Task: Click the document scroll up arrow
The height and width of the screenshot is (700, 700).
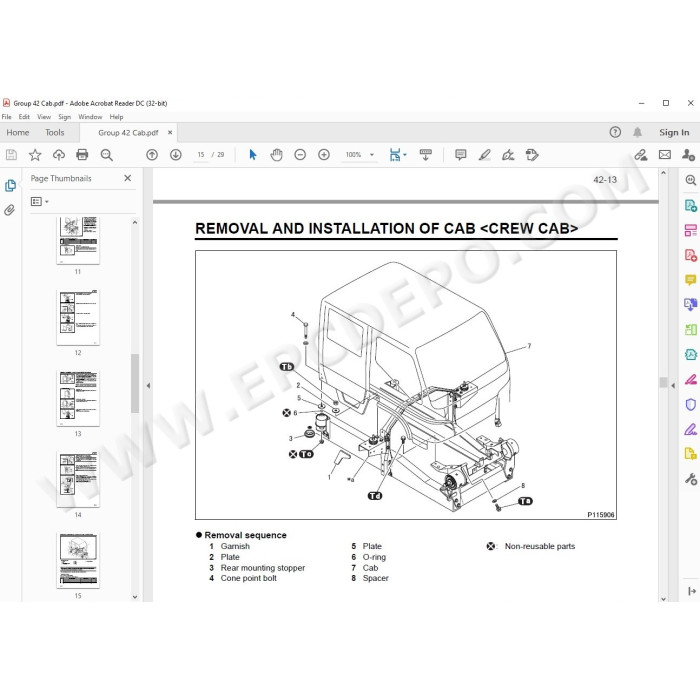Action: click(x=663, y=173)
